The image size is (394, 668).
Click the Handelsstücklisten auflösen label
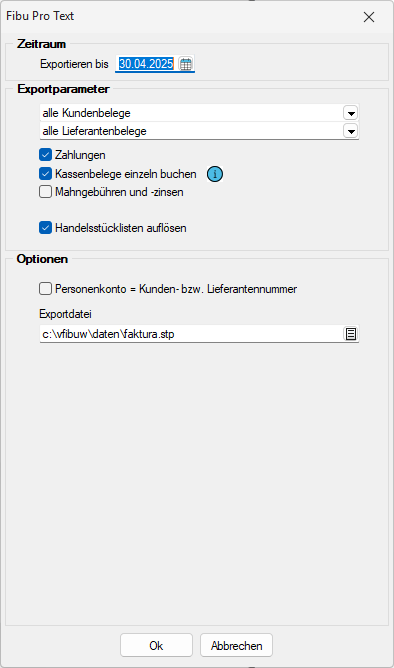121,228
